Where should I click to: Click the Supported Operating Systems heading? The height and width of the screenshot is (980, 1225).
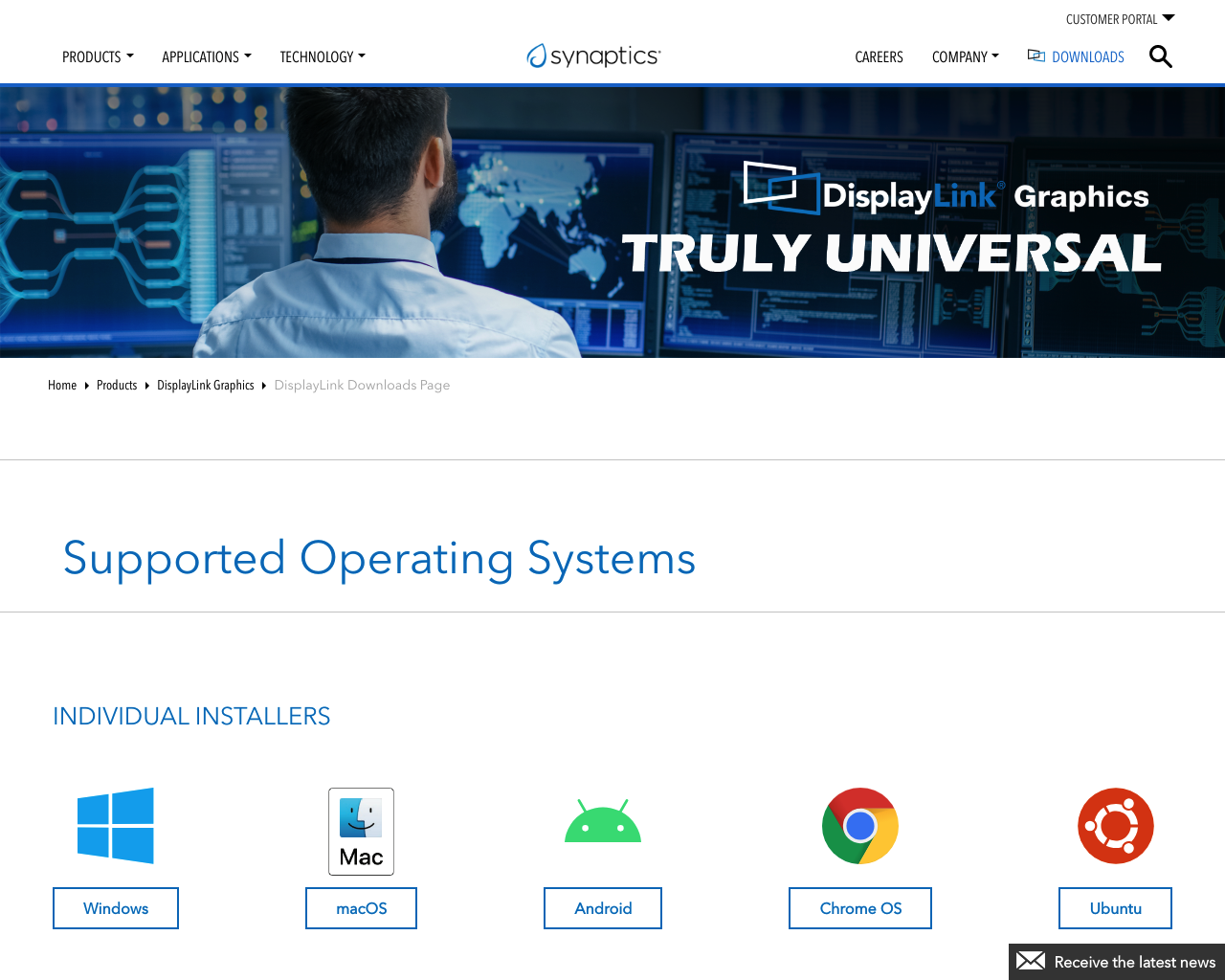click(379, 558)
